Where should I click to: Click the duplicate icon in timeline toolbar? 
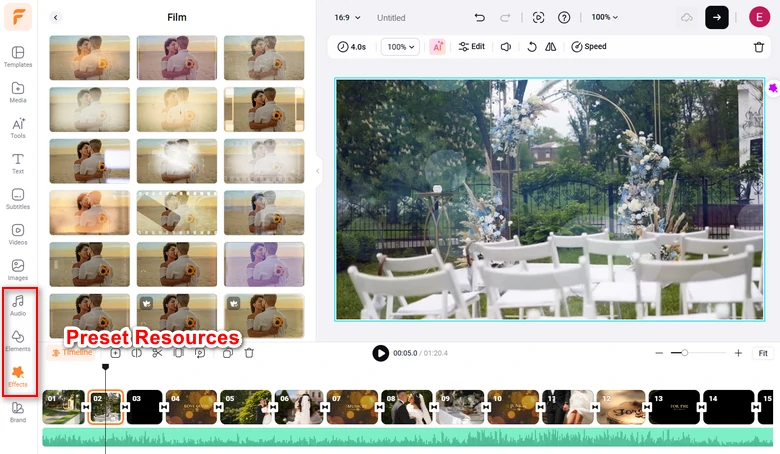click(228, 353)
